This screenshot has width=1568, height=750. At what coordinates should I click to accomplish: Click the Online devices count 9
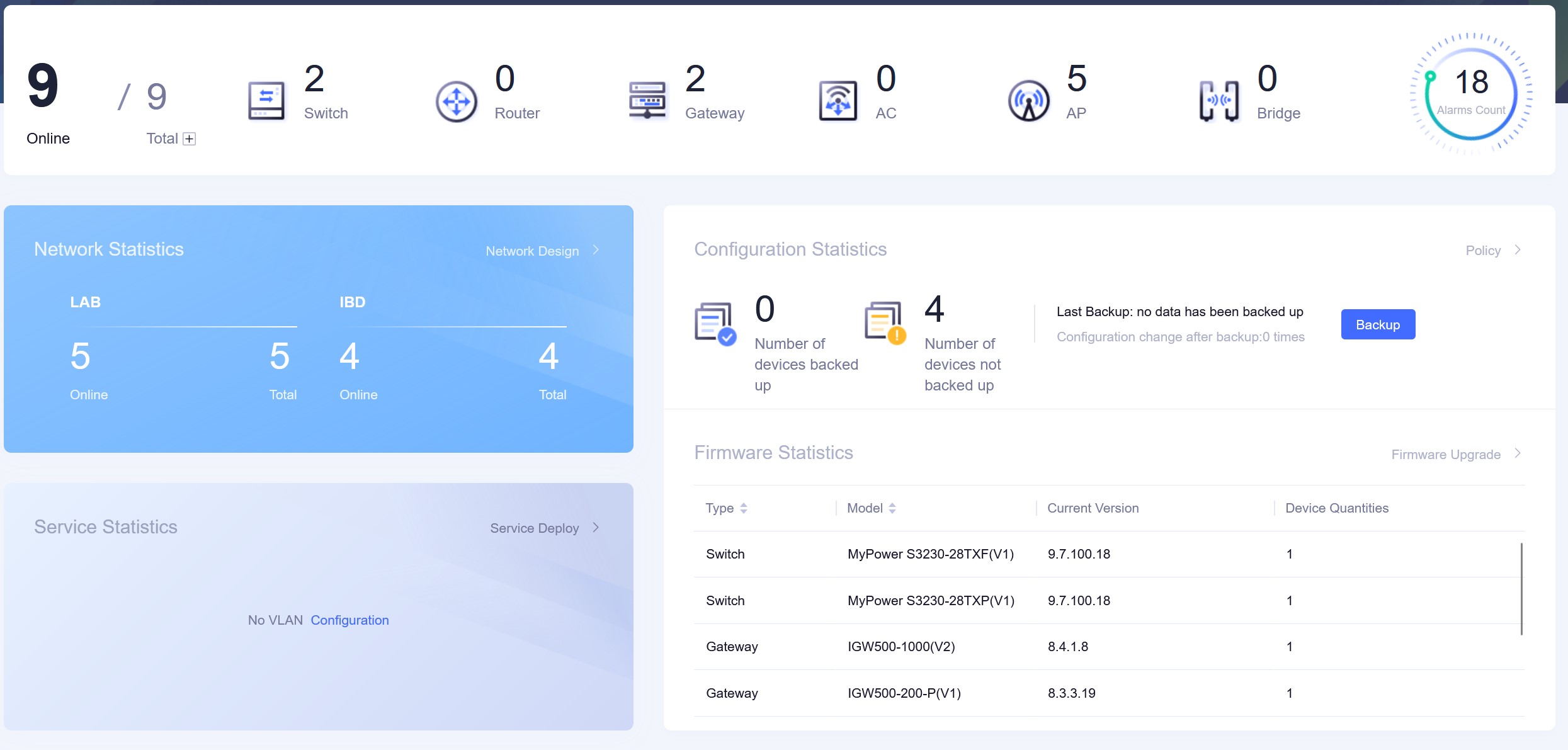pos(43,86)
